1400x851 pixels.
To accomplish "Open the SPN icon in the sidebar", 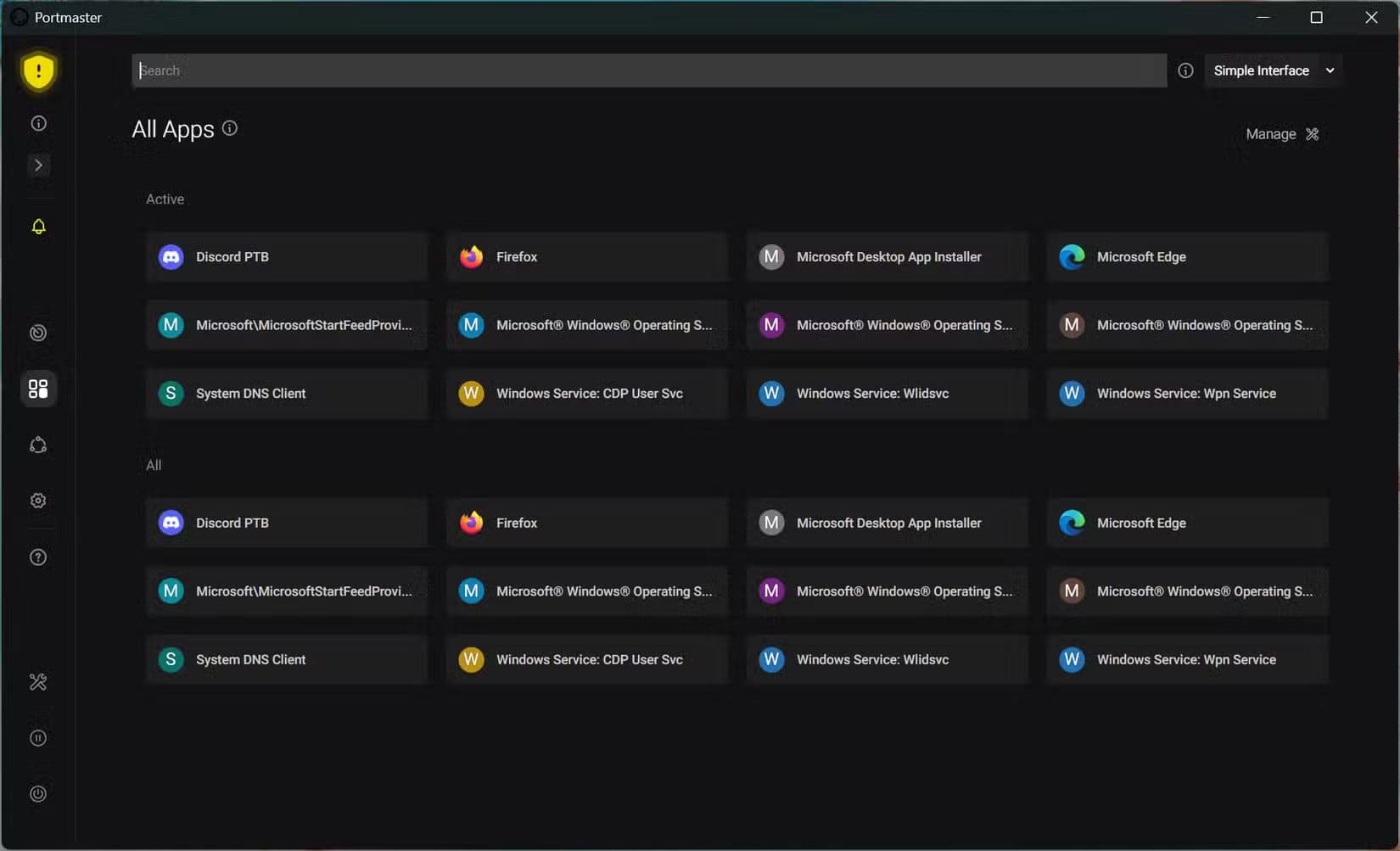I will pos(38,445).
